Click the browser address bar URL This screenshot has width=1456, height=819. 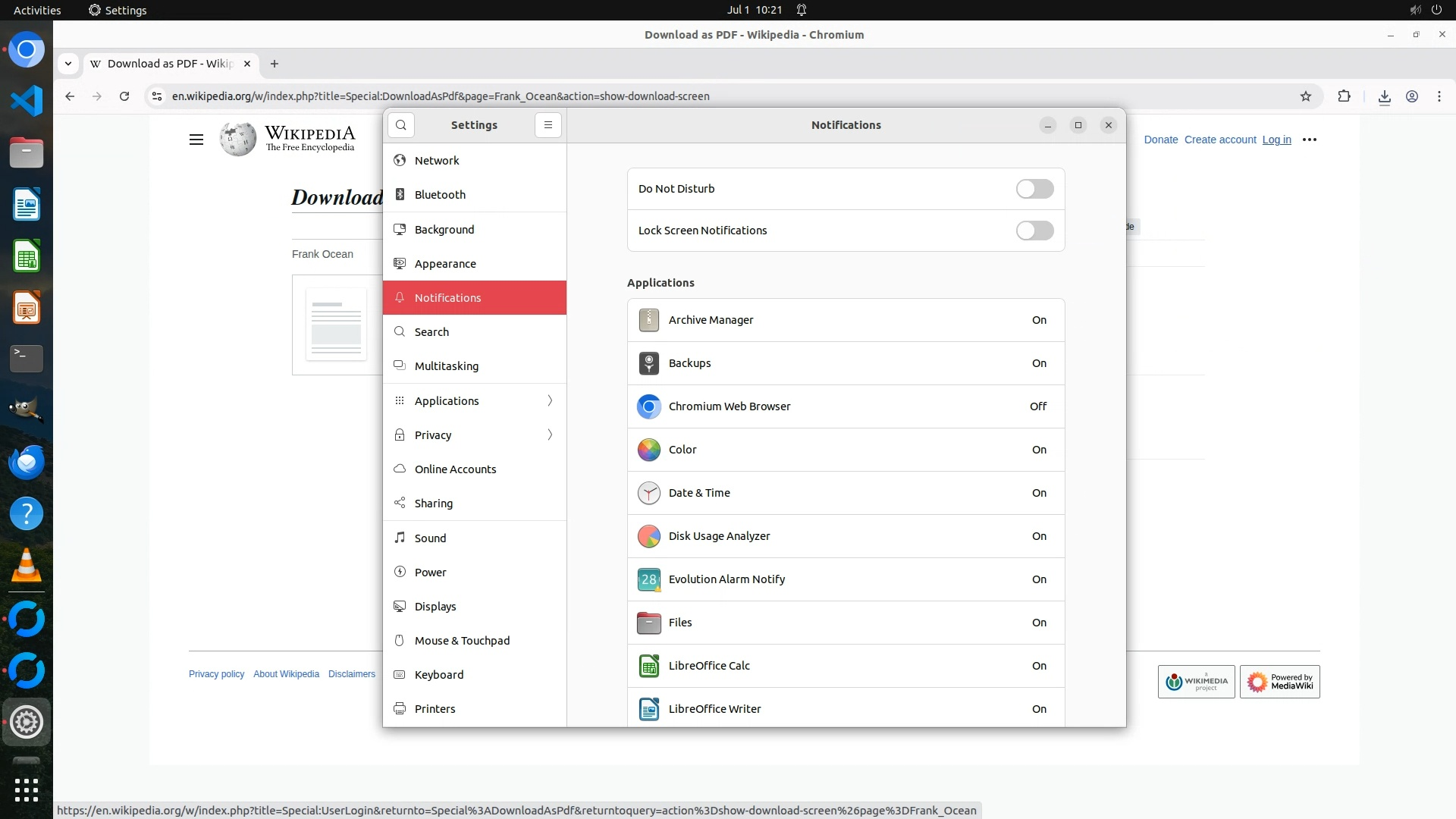click(440, 96)
